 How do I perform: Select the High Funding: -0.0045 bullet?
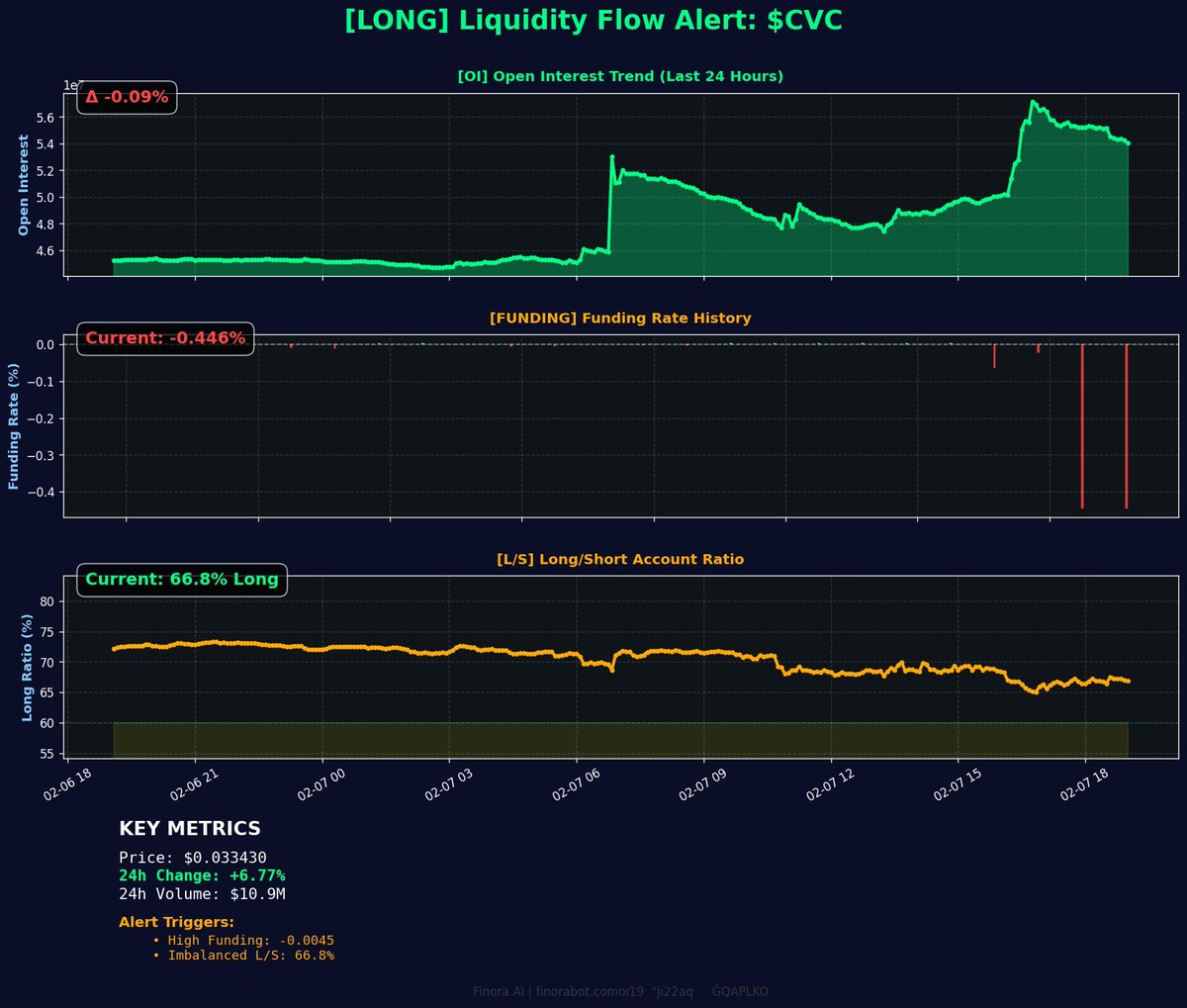coord(243,941)
